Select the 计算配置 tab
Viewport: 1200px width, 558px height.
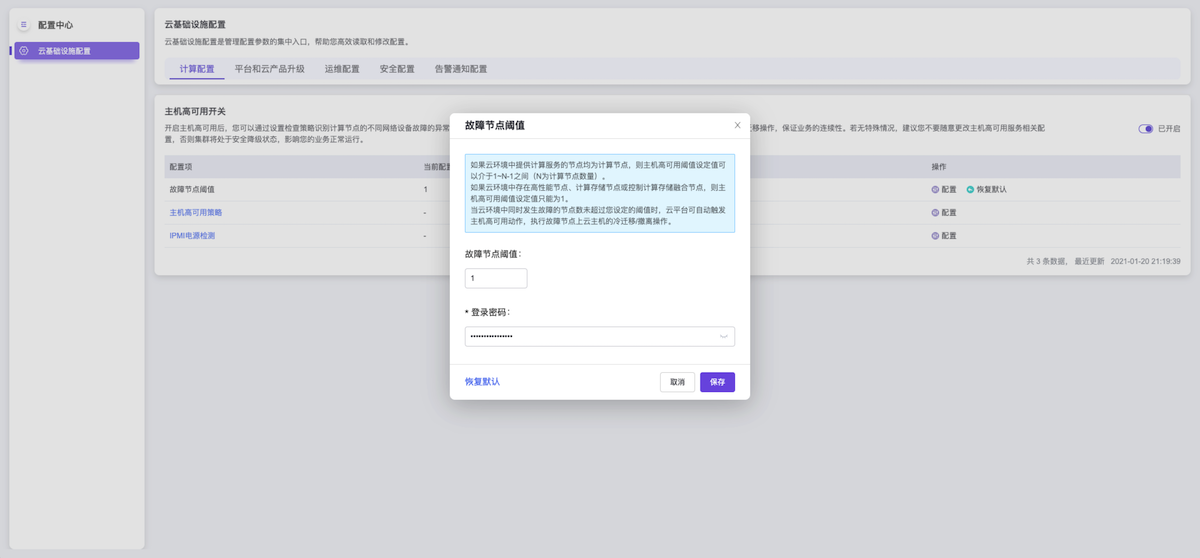click(x=197, y=69)
